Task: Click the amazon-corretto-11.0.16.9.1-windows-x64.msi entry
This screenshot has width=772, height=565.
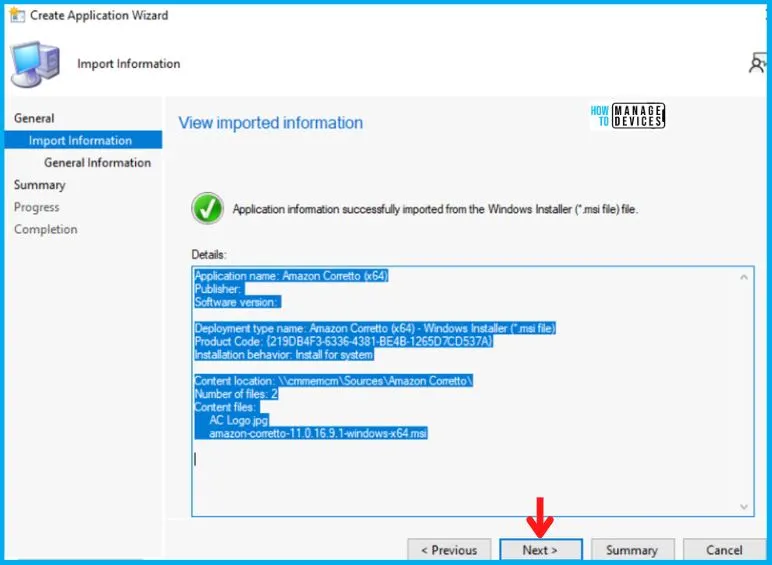Action: point(318,434)
